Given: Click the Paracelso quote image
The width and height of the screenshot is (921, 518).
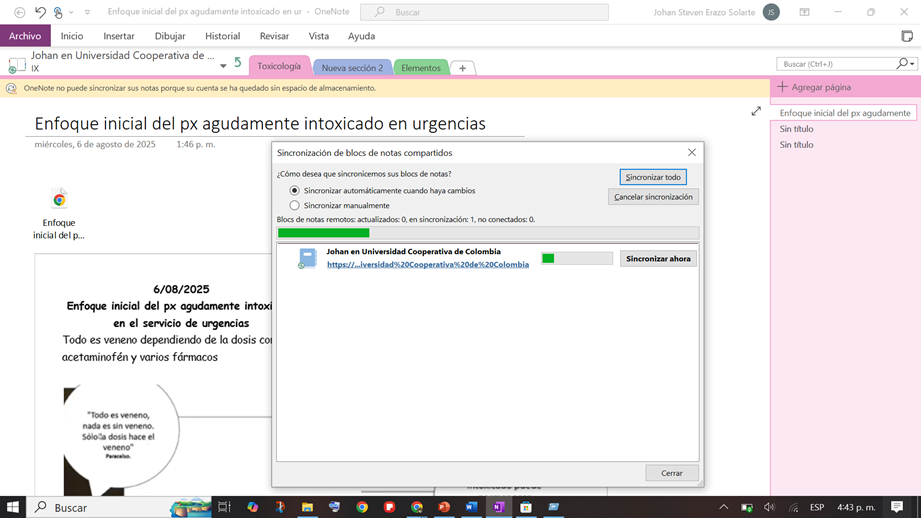Looking at the screenshot, I should click(120, 439).
